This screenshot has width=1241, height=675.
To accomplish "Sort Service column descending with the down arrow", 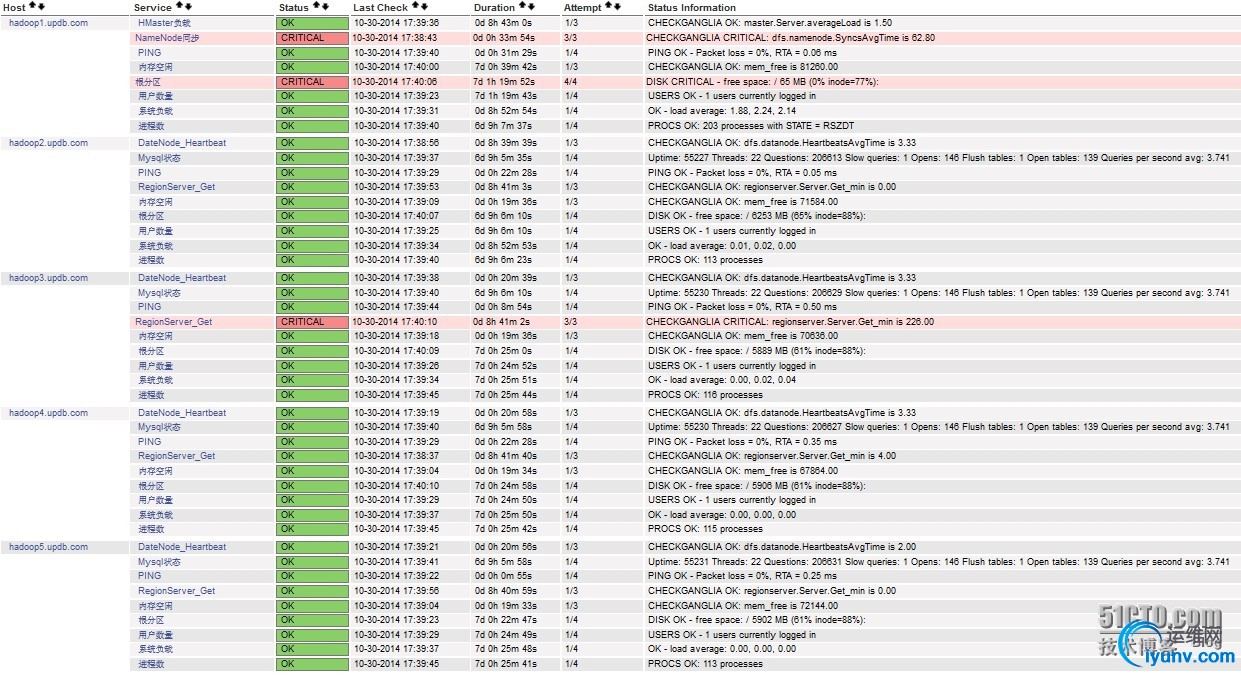I will [188, 6].
